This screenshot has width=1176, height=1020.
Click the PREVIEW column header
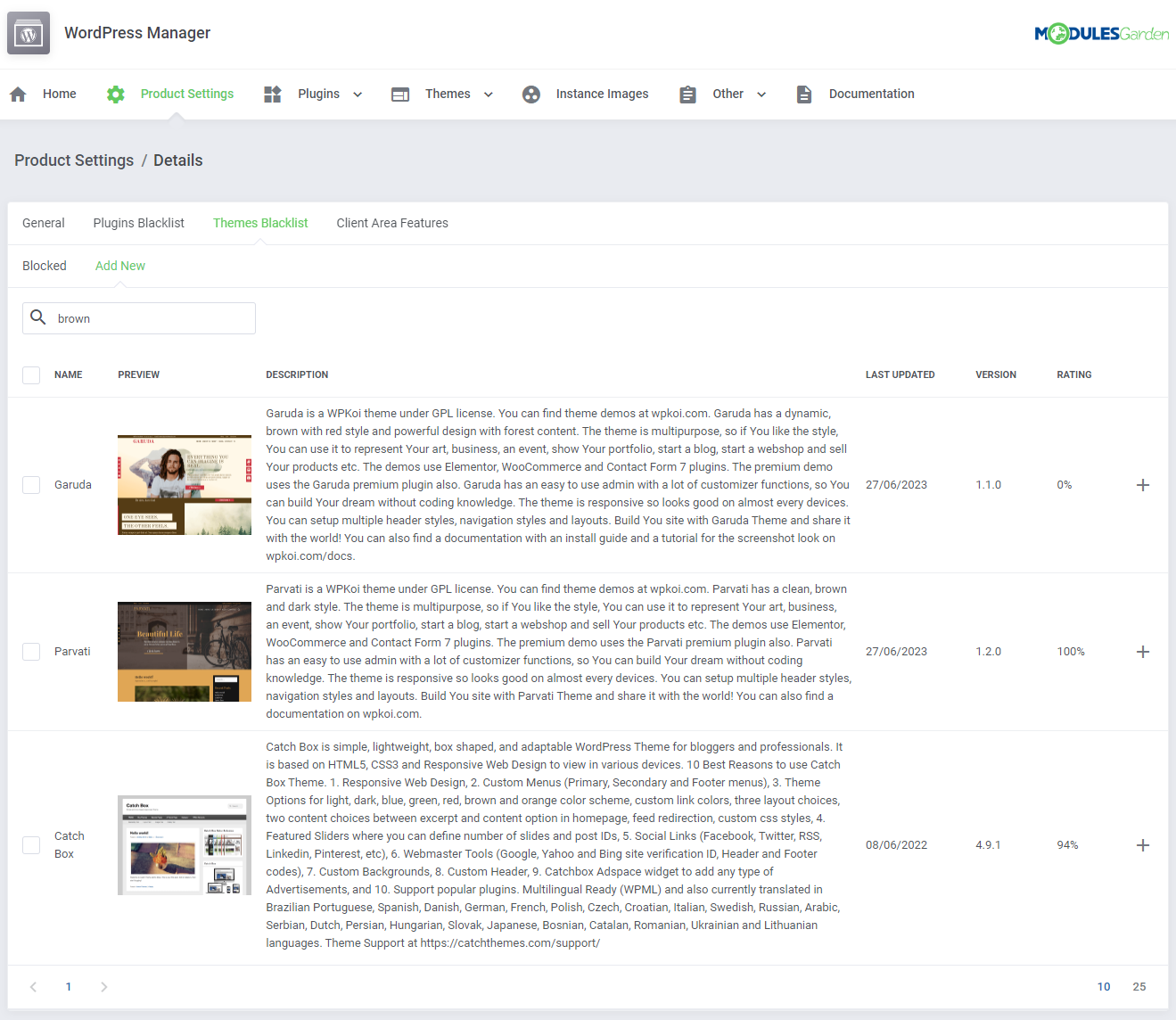139,374
